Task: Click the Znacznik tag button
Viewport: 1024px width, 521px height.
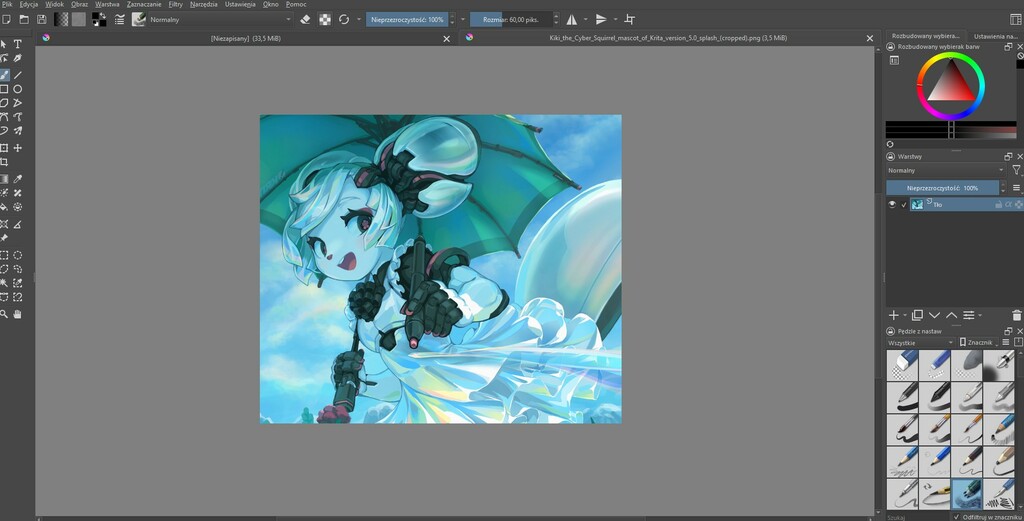Action: [x=976, y=342]
